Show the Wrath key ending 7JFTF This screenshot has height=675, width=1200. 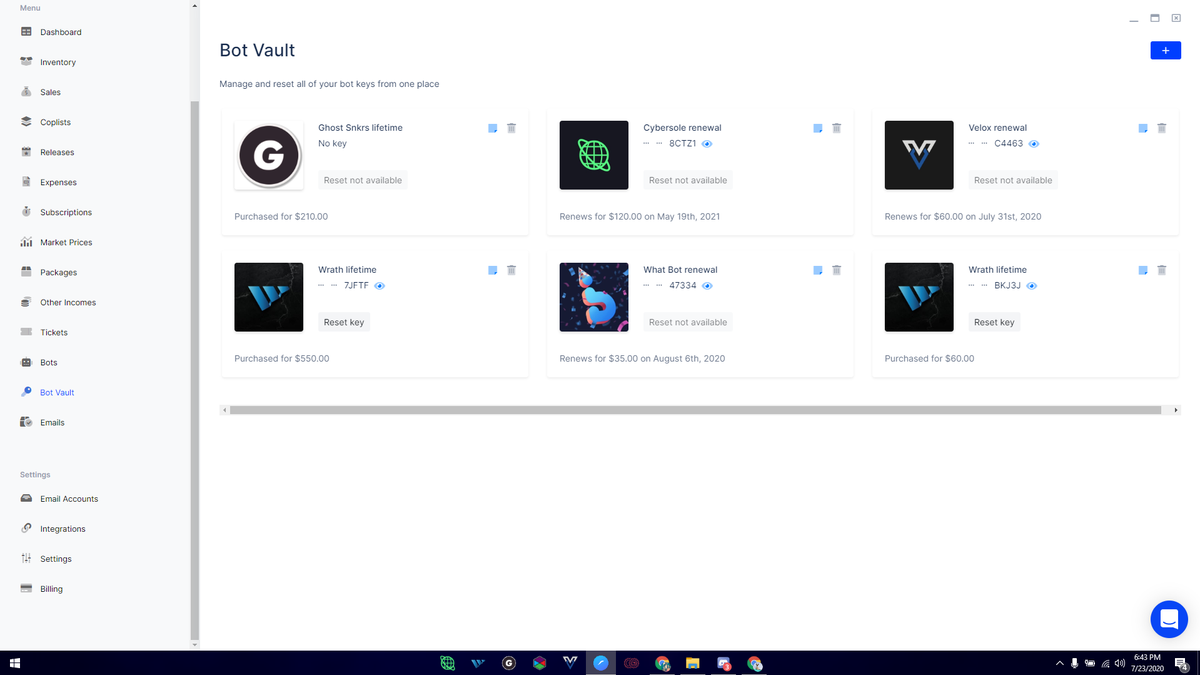coord(380,286)
